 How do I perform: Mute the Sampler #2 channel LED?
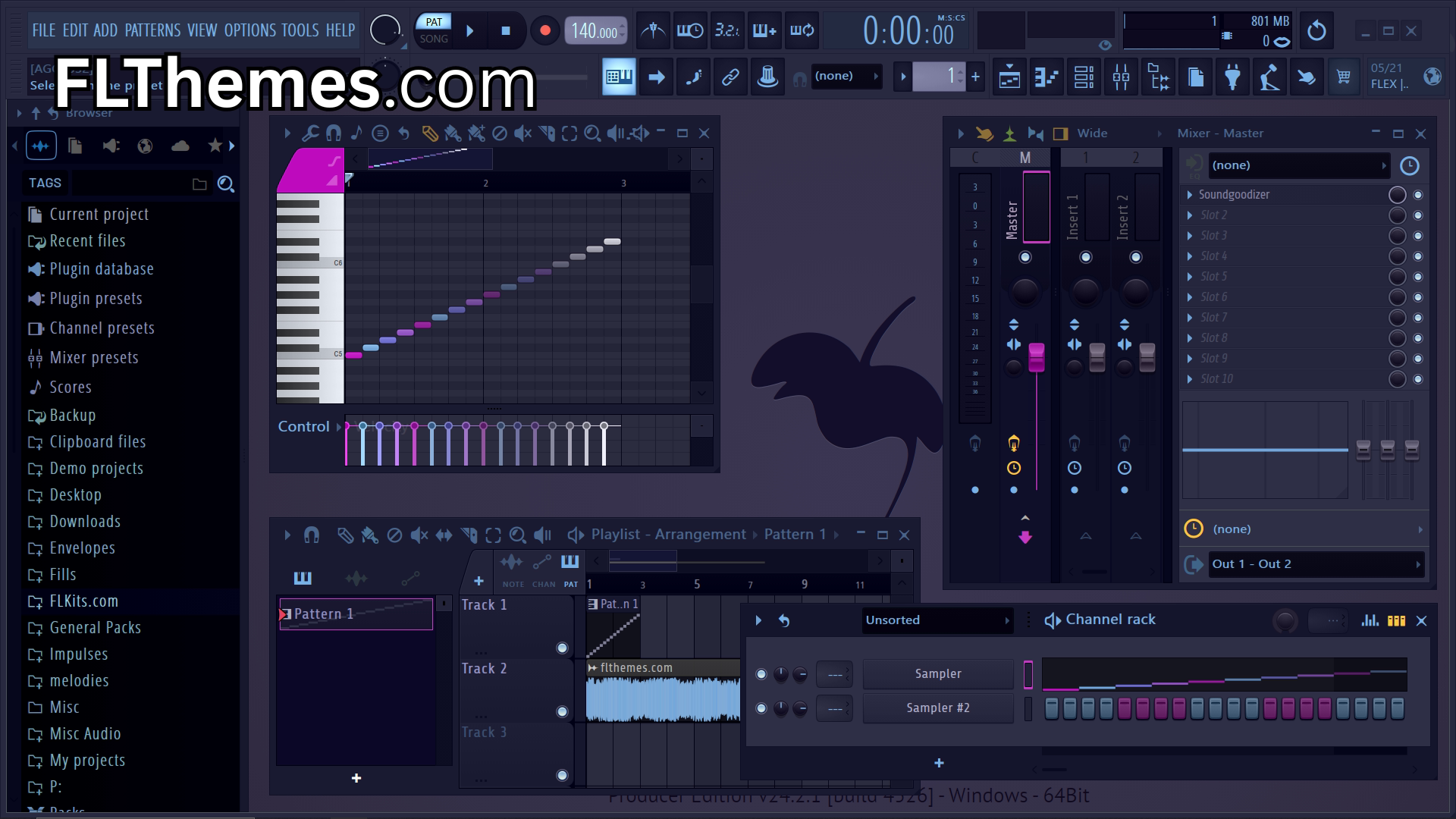pos(761,708)
